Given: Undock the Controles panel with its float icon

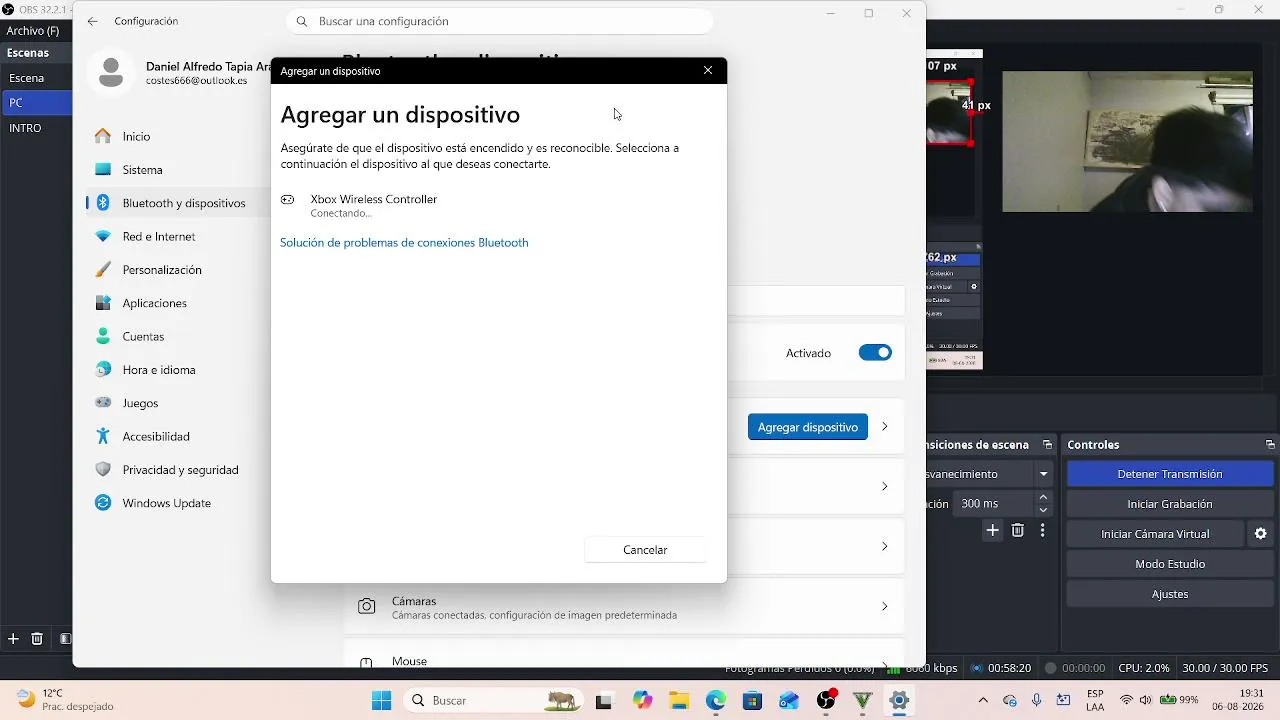Looking at the screenshot, I should [x=1270, y=445].
